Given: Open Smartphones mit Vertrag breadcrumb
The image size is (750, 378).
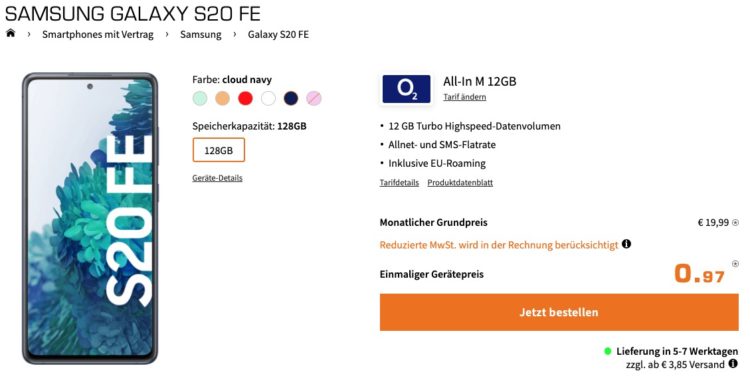Looking at the screenshot, I should [x=98, y=34].
